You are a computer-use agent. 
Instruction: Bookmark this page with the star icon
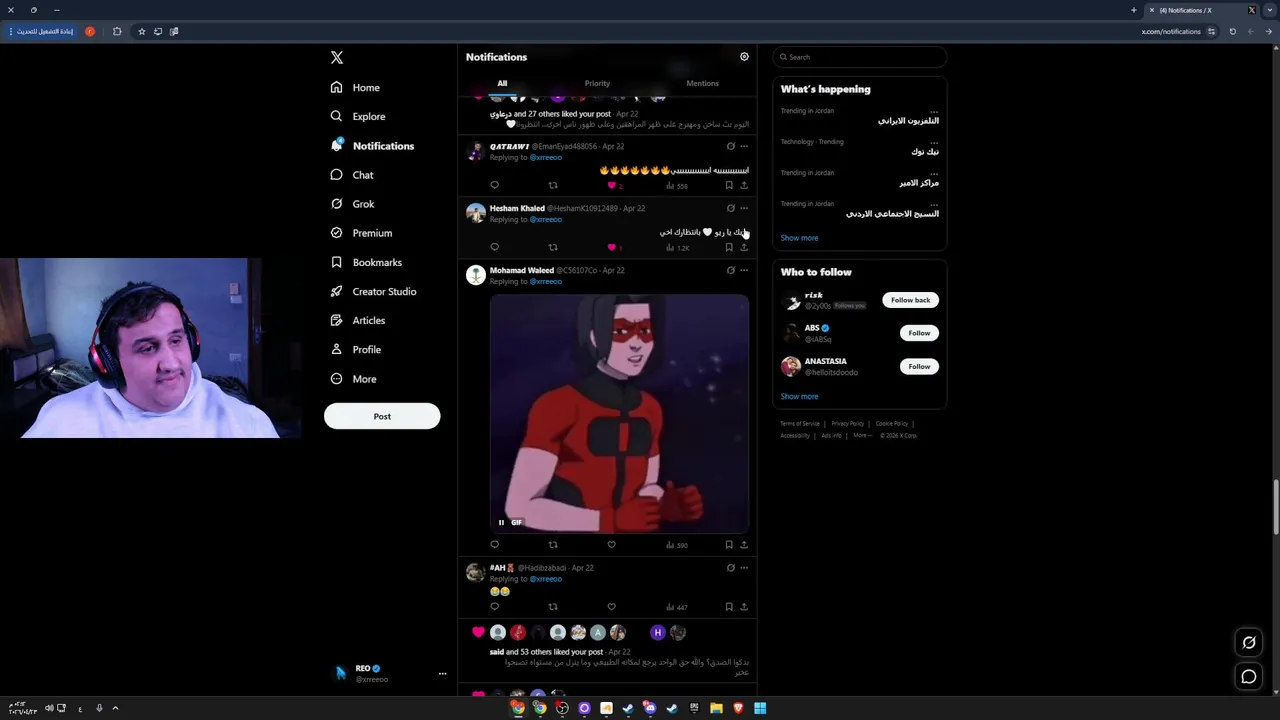click(x=141, y=32)
